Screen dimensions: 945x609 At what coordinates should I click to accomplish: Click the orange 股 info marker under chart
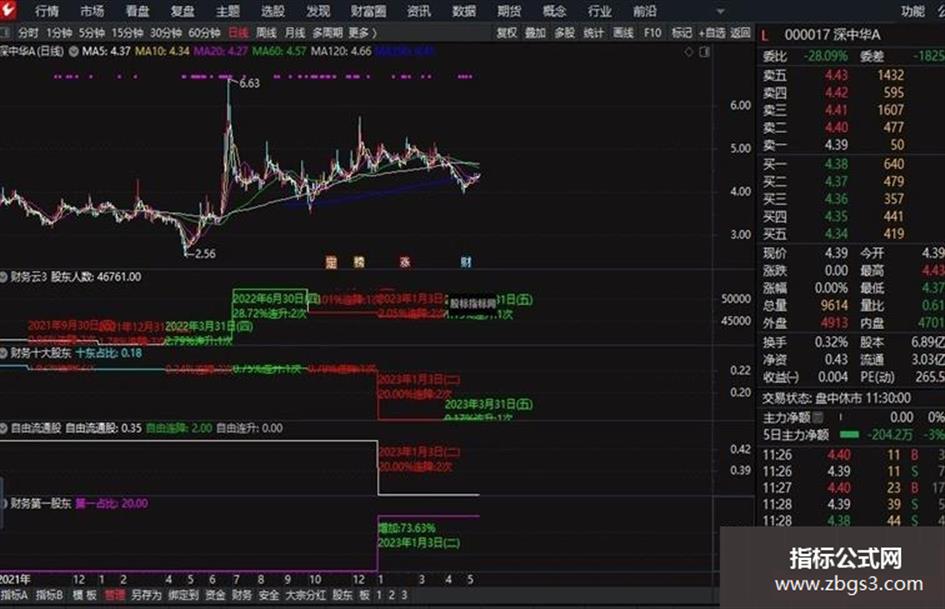pos(359,262)
